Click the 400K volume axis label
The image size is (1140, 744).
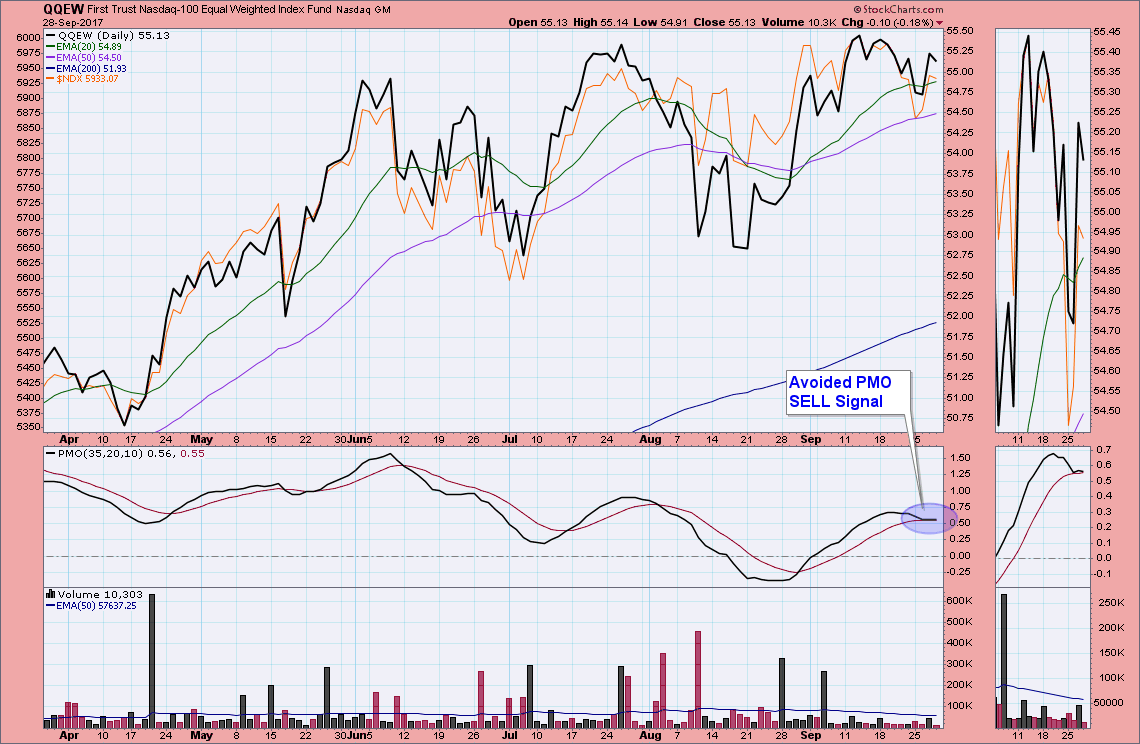pos(960,642)
